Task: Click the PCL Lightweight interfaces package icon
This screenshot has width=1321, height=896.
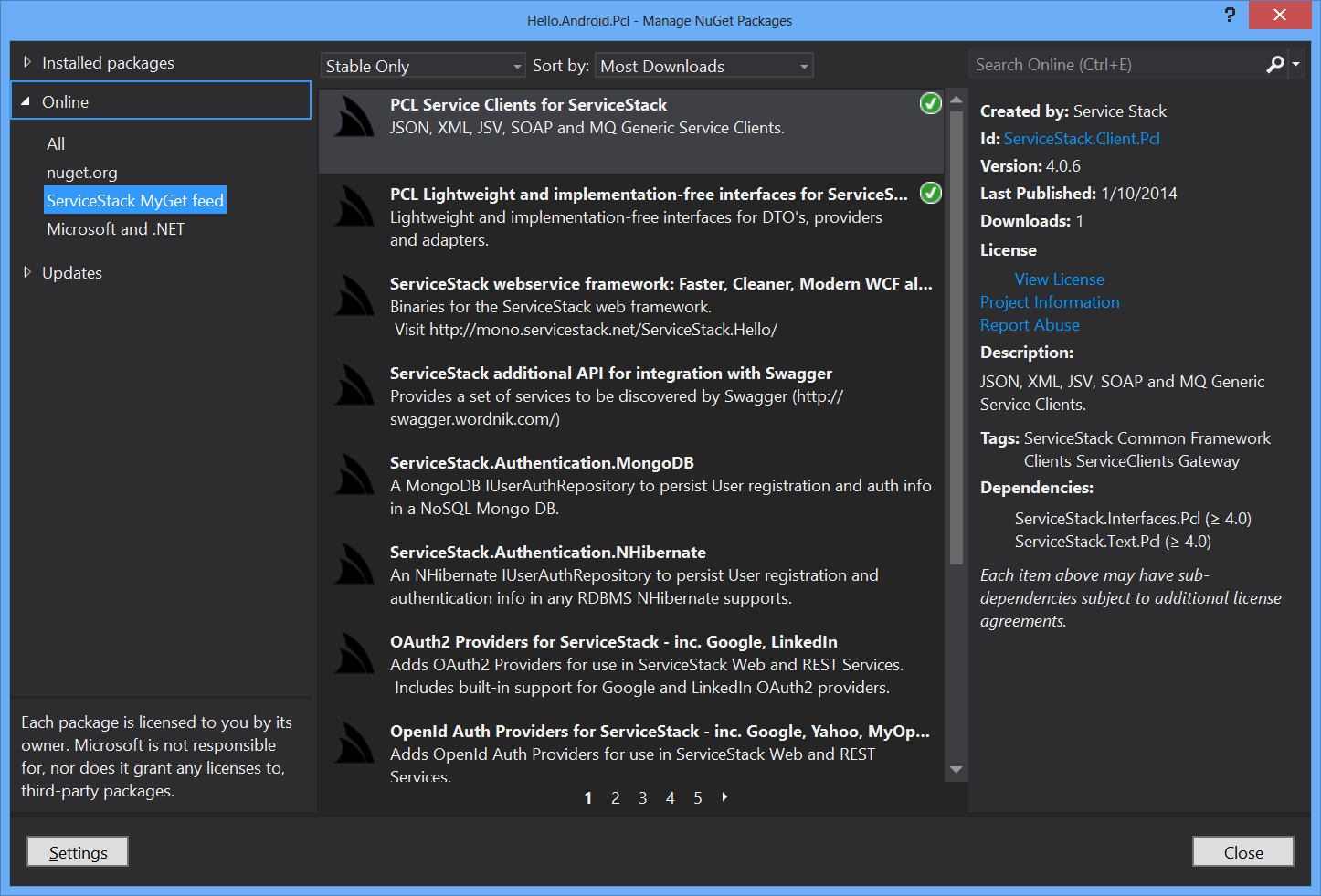Action: coord(354,206)
